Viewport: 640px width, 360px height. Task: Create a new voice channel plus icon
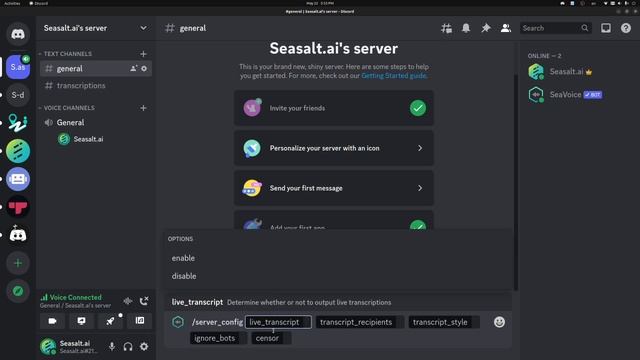pyautogui.click(x=143, y=108)
